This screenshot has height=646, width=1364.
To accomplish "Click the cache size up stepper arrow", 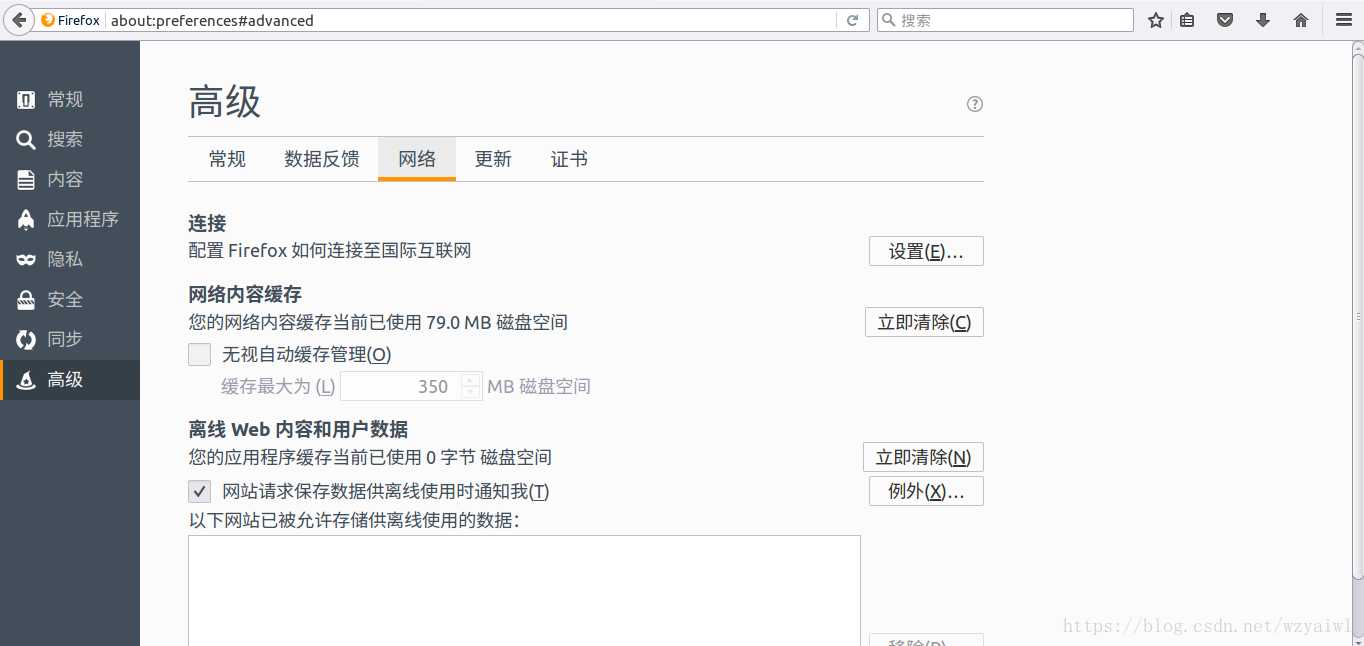I will click(470, 381).
